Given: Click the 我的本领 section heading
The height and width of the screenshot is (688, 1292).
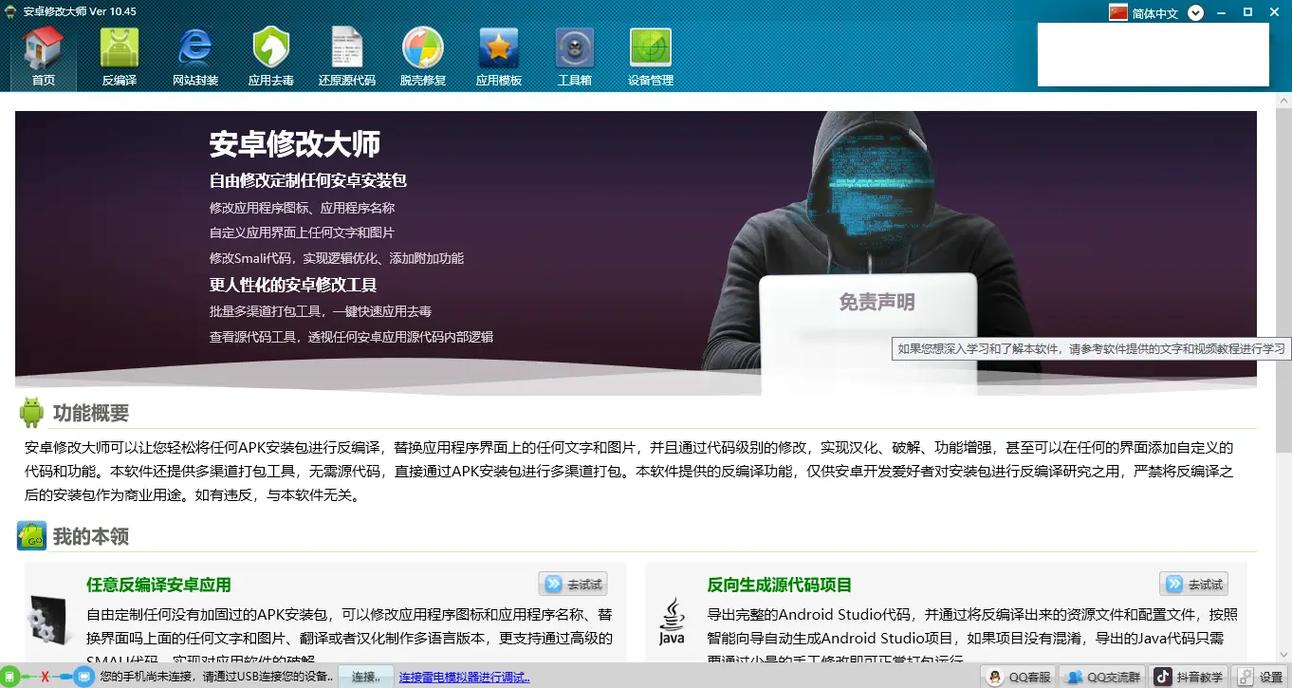Looking at the screenshot, I should (91, 537).
